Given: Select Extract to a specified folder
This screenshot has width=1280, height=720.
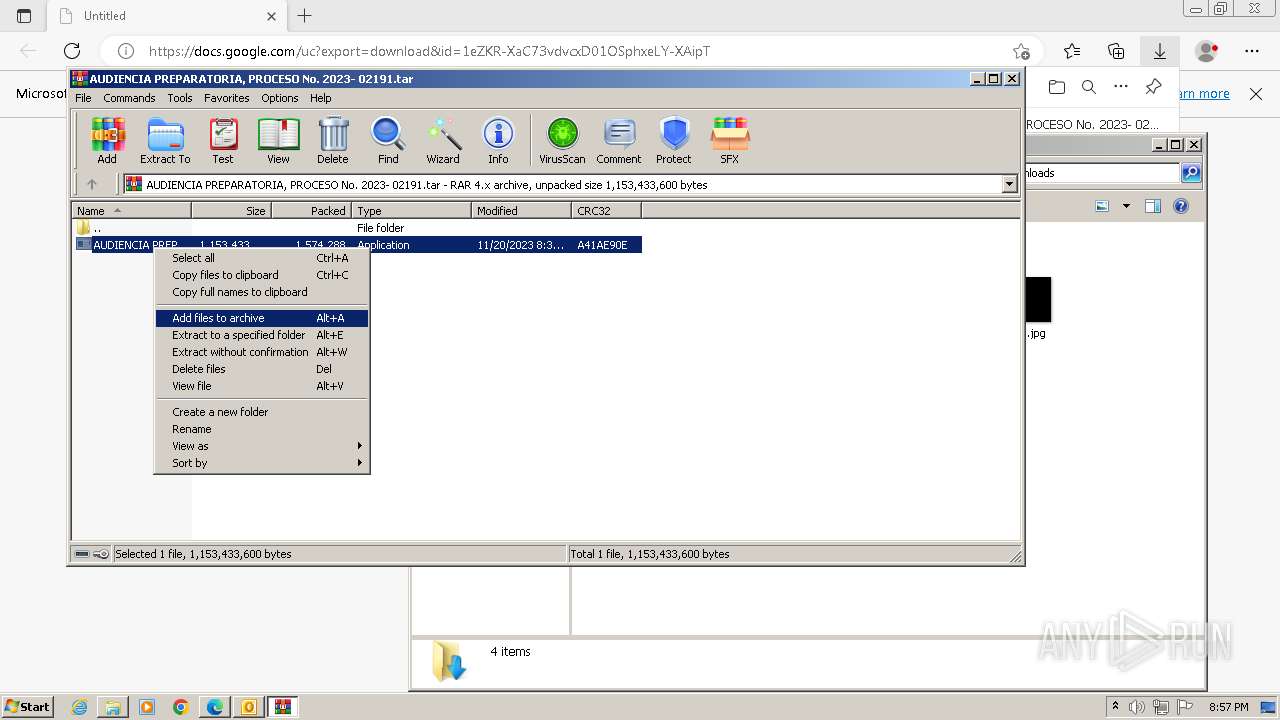Looking at the screenshot, I should coord(262,335).
